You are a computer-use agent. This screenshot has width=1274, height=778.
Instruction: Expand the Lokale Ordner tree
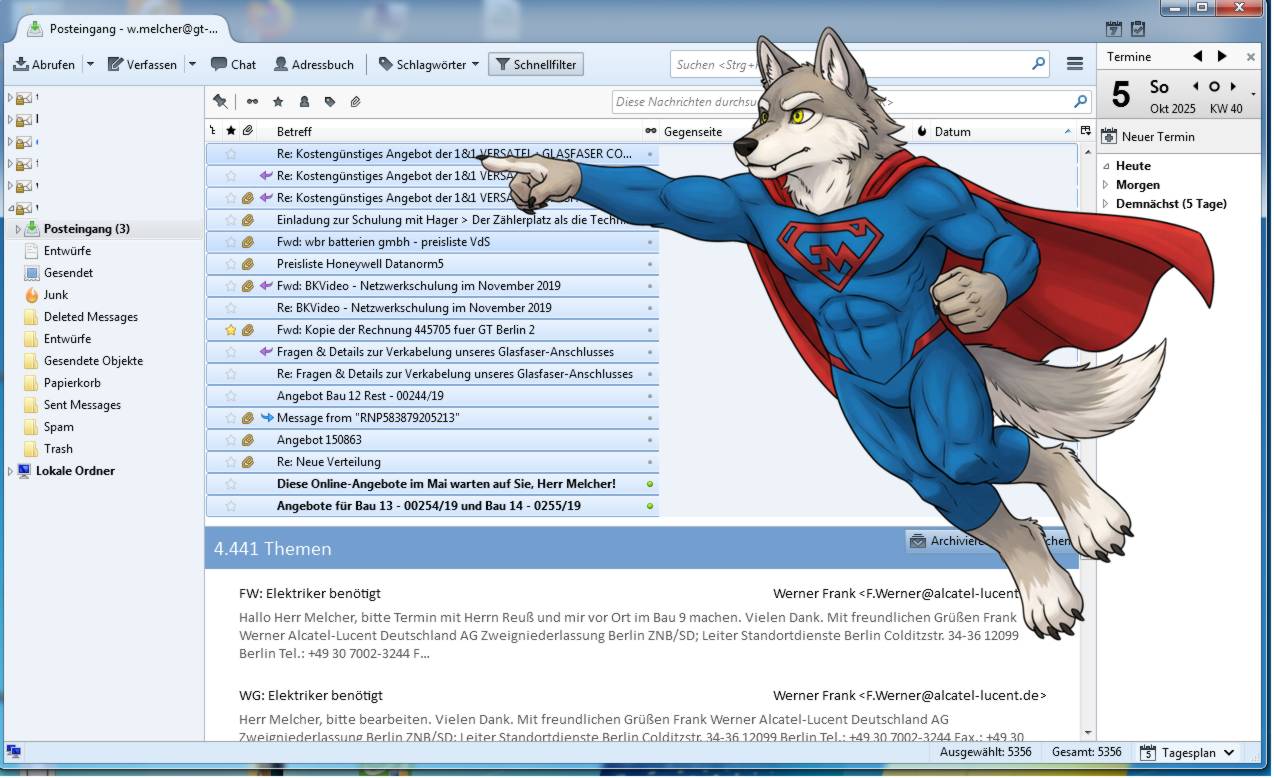tap(11, 471)
